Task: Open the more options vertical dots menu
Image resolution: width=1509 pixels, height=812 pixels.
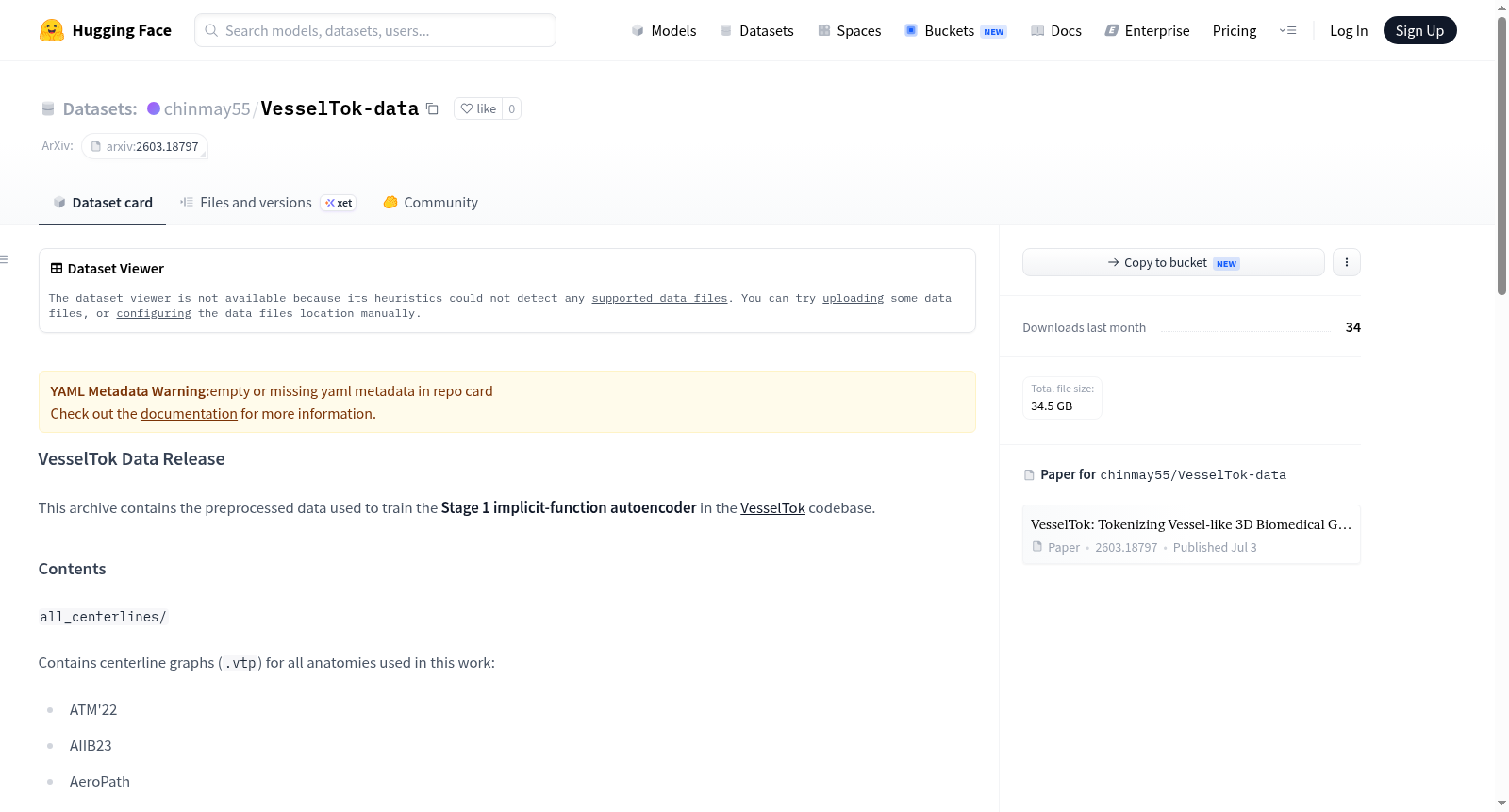Action: (1347, 262)
